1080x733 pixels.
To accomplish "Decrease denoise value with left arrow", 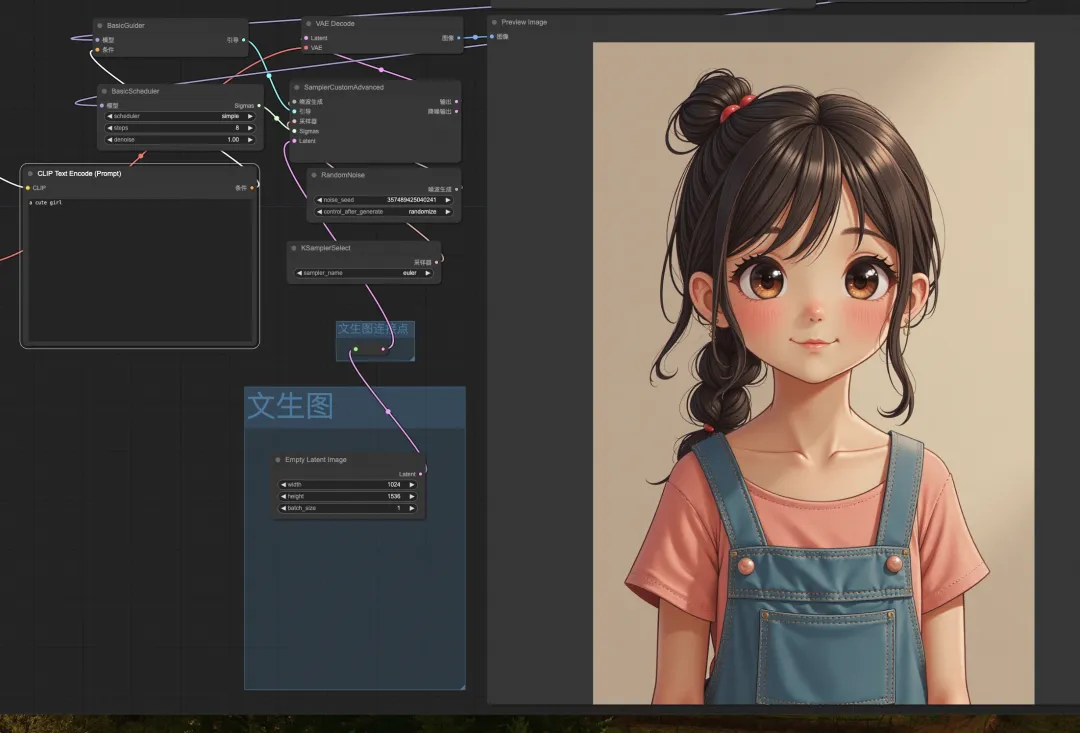I will point(110,140).
